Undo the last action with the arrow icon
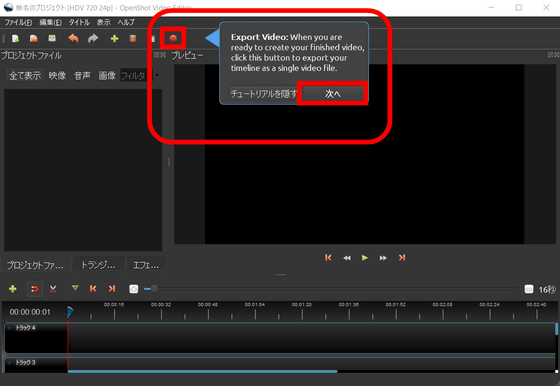Viewport: 560px width, 386px height. pyautogui.click(x=73, y=38)
